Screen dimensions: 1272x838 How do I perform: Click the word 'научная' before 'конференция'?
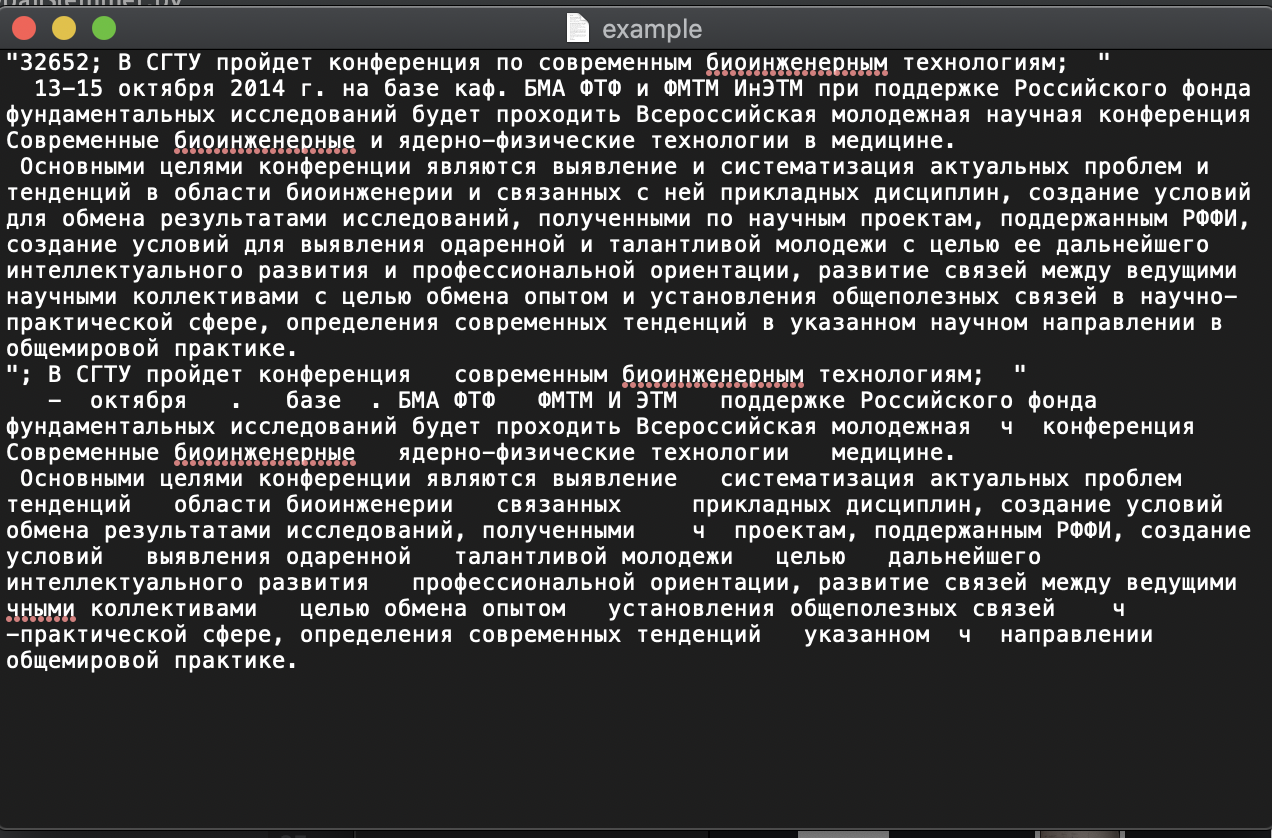(1034, 114)
